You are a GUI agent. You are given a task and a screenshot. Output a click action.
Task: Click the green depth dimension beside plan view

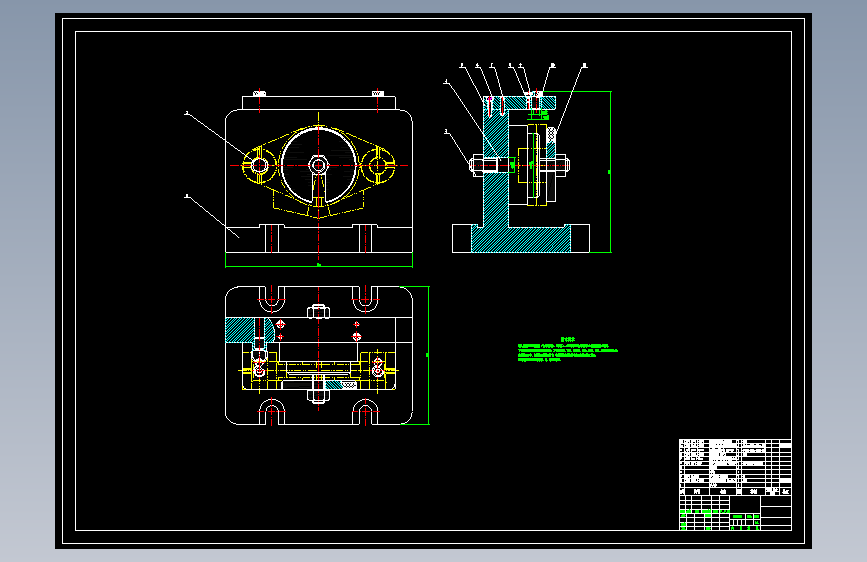pos(427,355)
